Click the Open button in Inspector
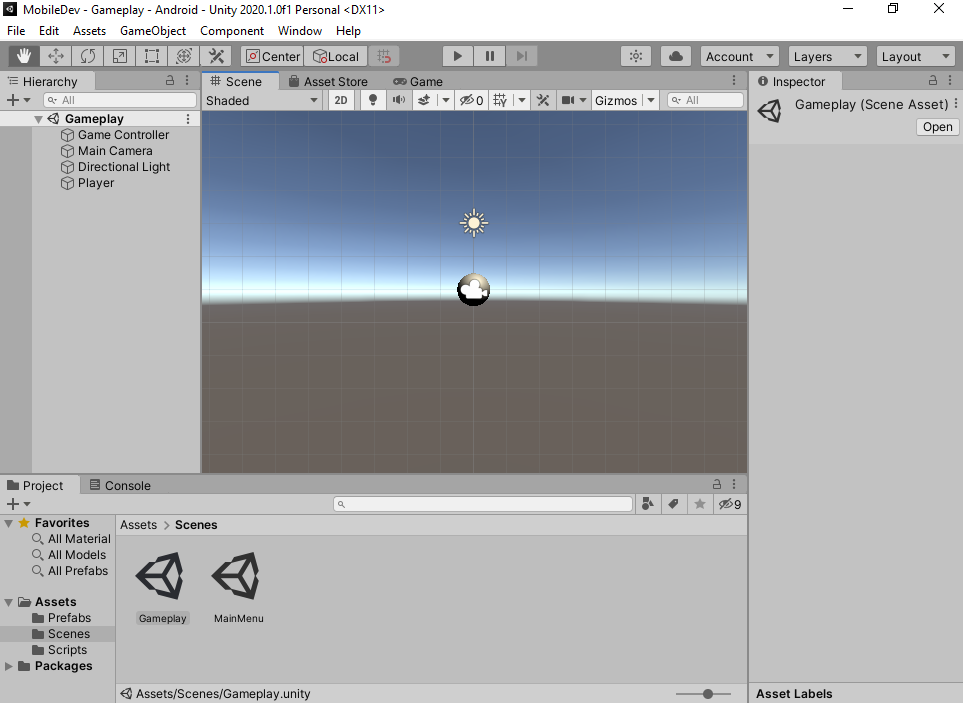 (x=937, y=127)
